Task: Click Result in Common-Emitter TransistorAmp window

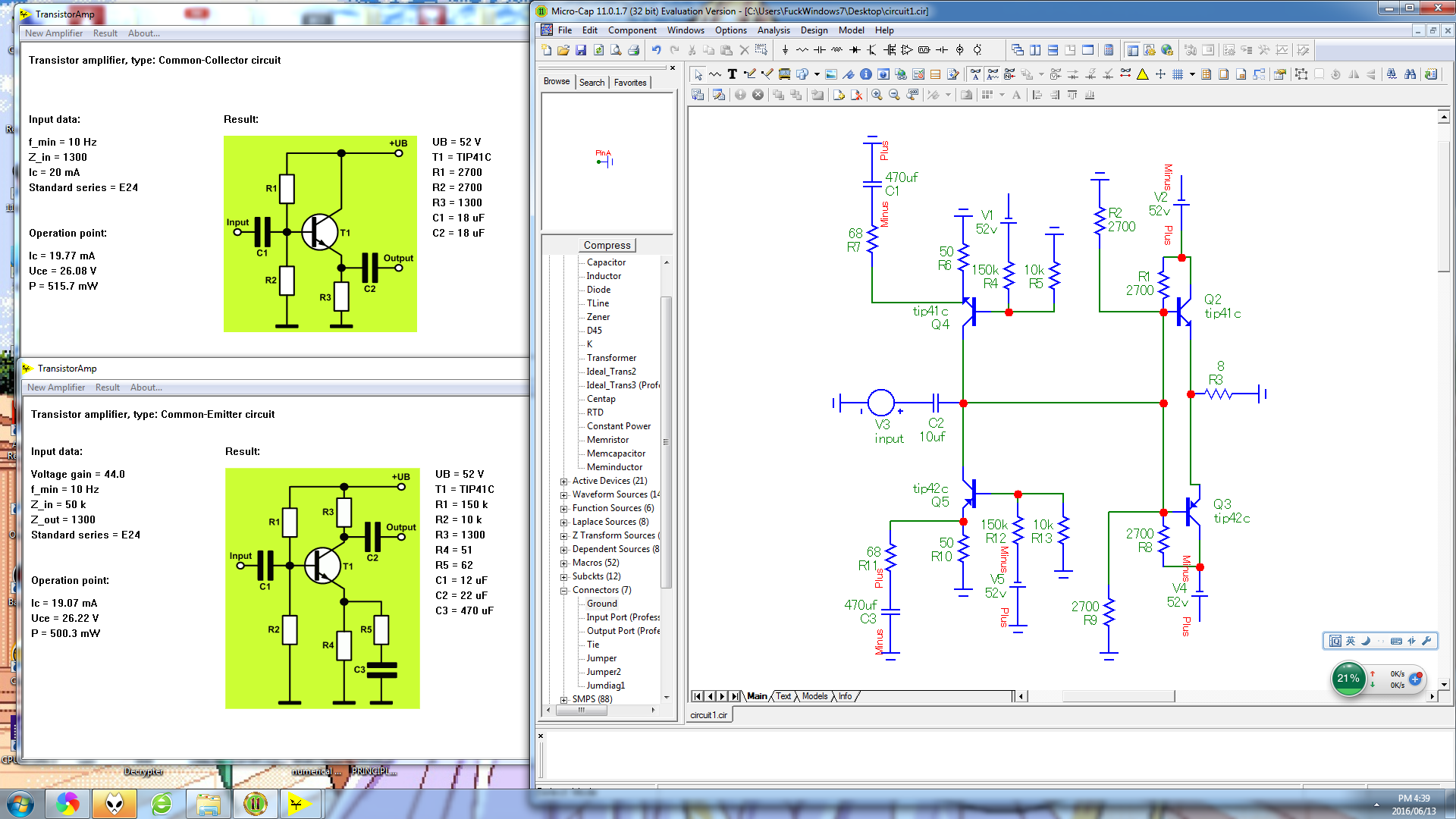Action: tap(108, 388)
